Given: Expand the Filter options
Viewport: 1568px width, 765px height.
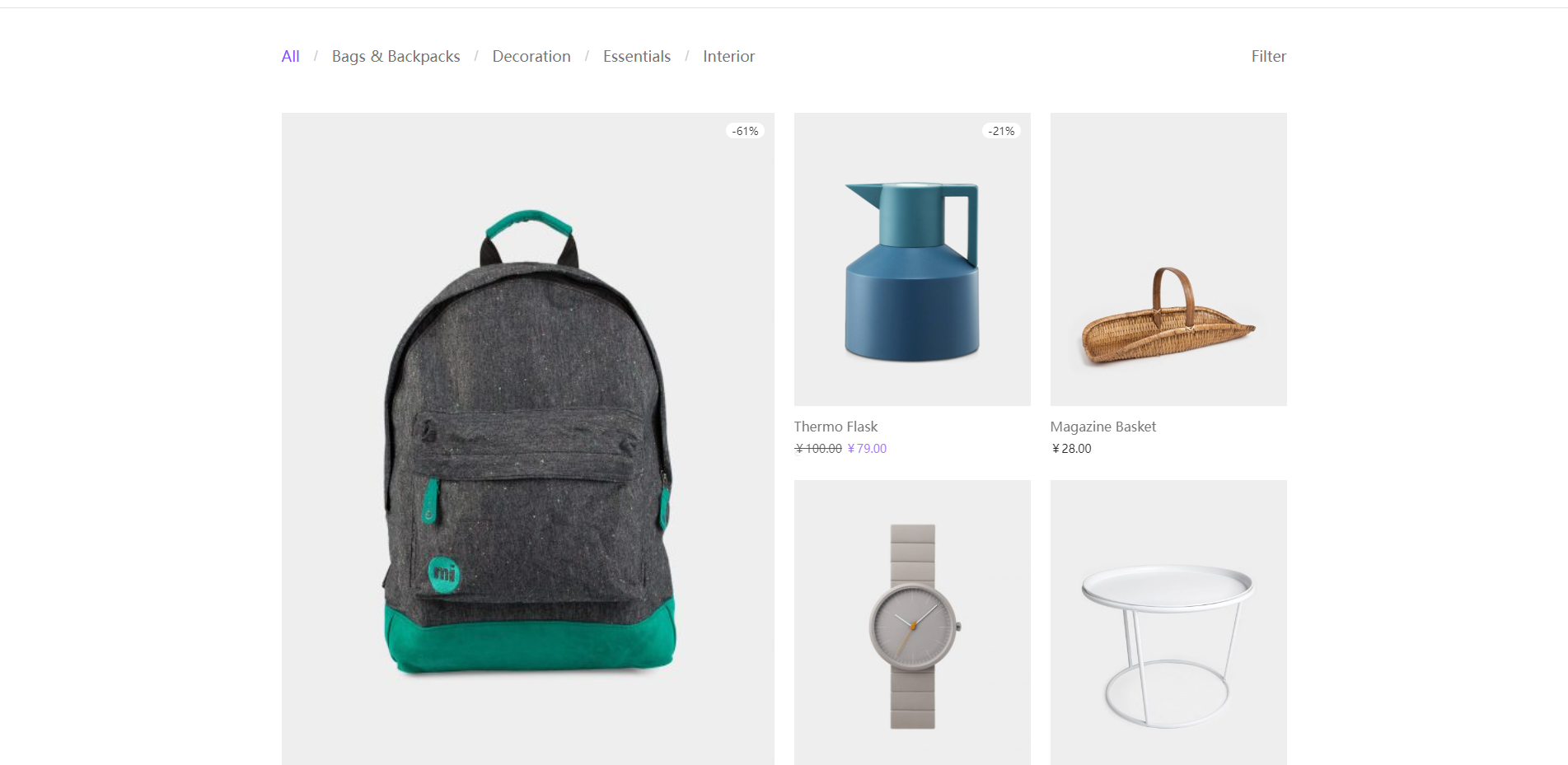Looking at the screenshot, I should point(1268,56).
